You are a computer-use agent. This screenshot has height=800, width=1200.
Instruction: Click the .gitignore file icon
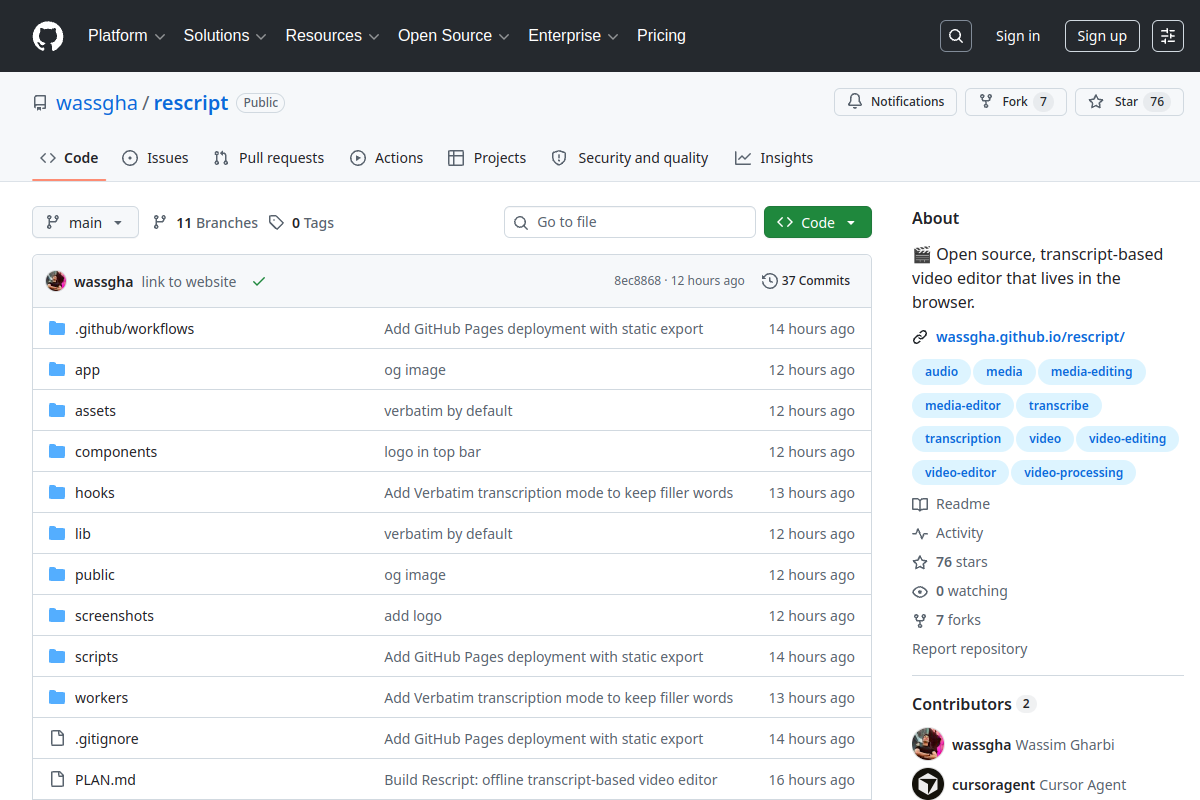57,738
